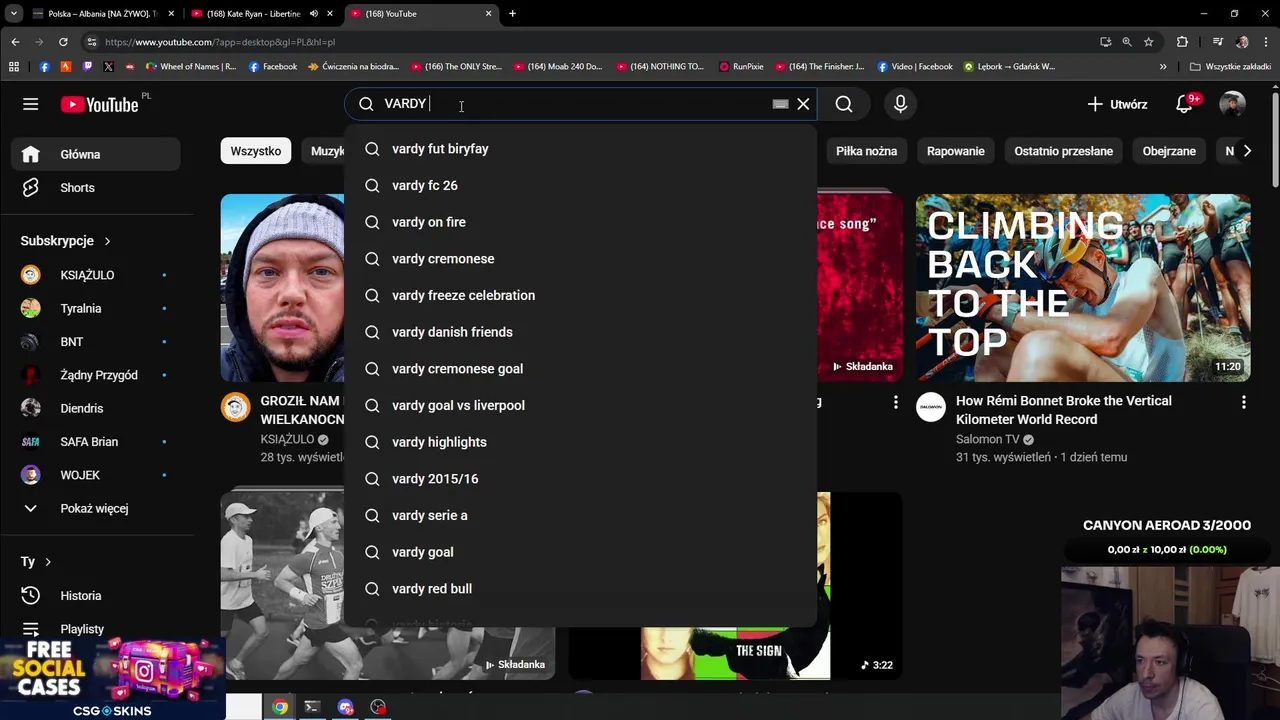Reload the page in Chrome
Viewport: 1280px width, 720px height.
[x=63, y=42]
